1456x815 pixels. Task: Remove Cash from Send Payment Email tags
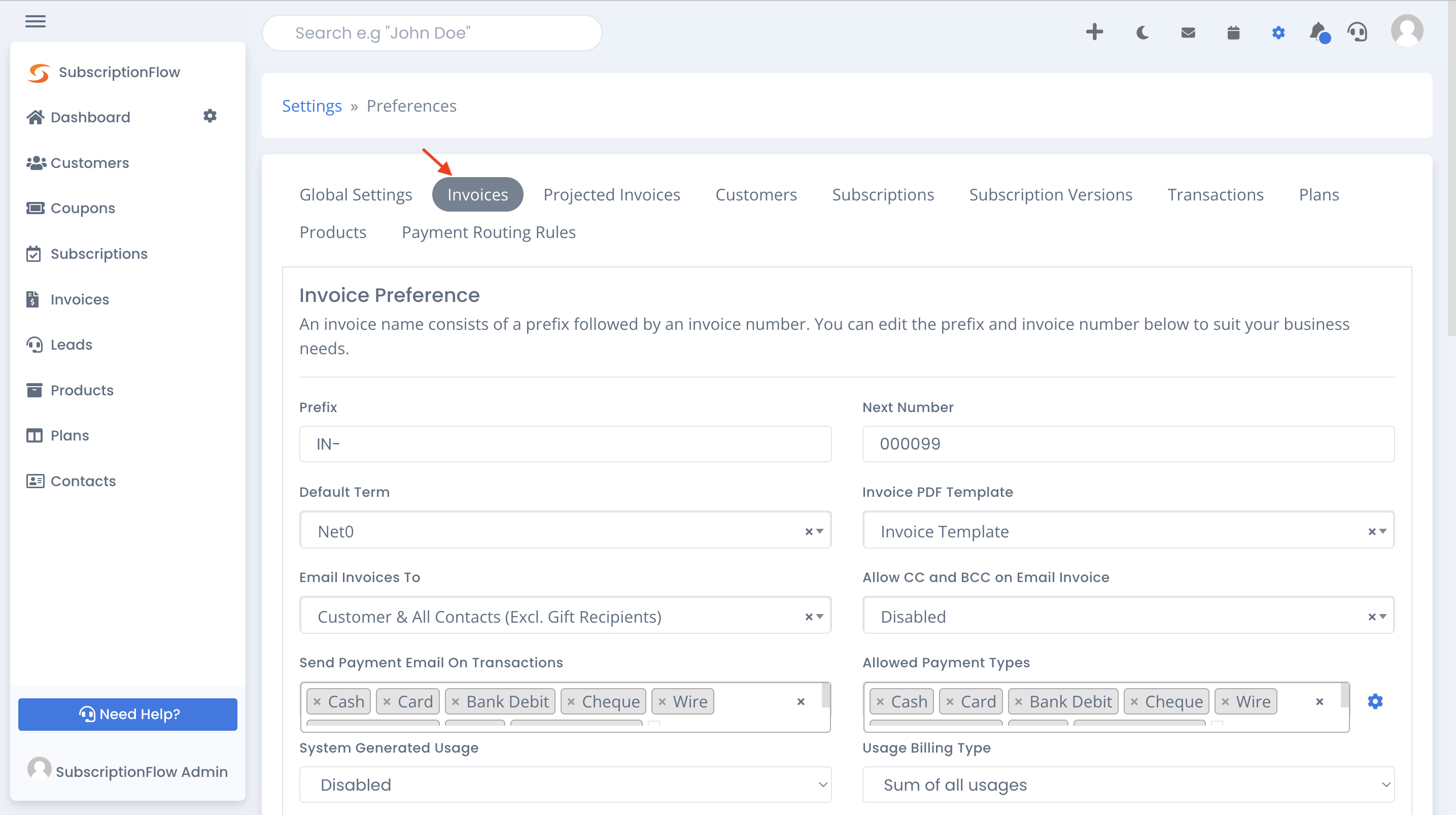point(317,702)
